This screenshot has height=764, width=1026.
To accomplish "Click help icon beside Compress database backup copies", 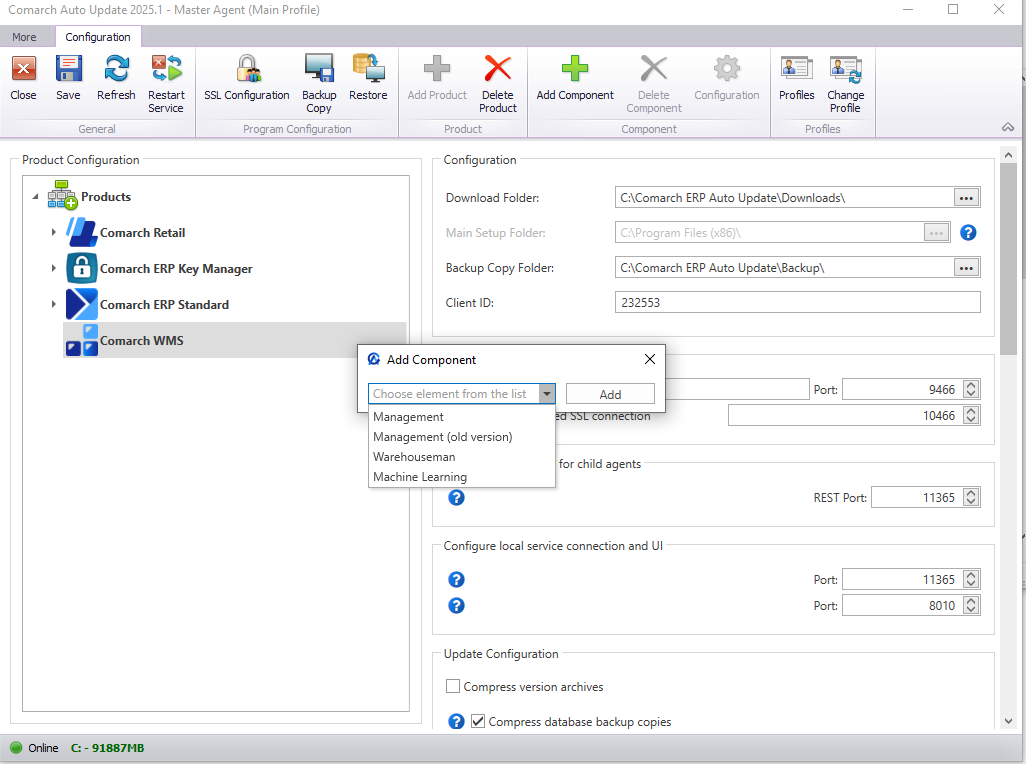I will tap(456, 721).
